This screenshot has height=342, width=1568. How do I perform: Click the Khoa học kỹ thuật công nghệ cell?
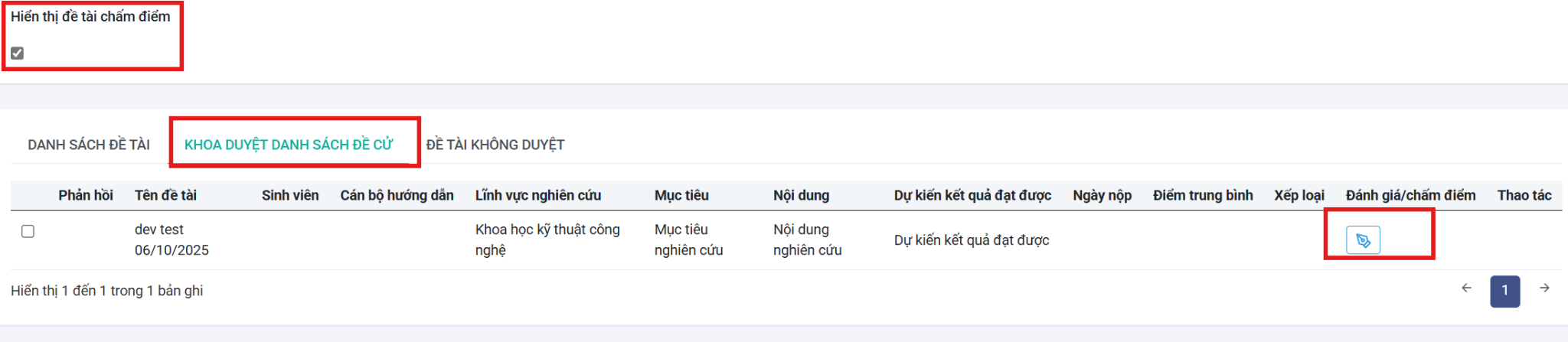click(547, 239)
